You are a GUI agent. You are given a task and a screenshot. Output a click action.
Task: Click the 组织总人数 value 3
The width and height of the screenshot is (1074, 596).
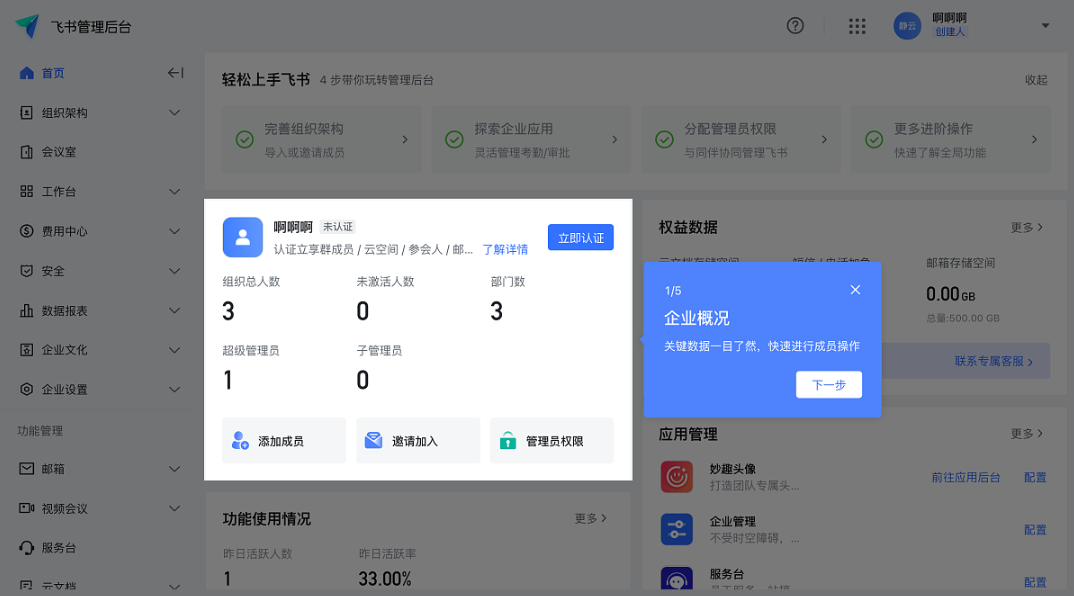point(228,312)
